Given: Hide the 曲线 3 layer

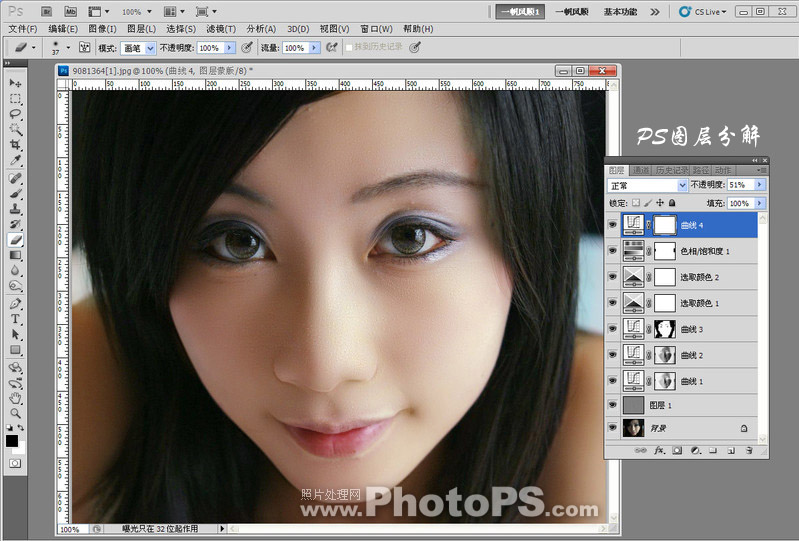Looking at the screenshot, I should point(612,329).
